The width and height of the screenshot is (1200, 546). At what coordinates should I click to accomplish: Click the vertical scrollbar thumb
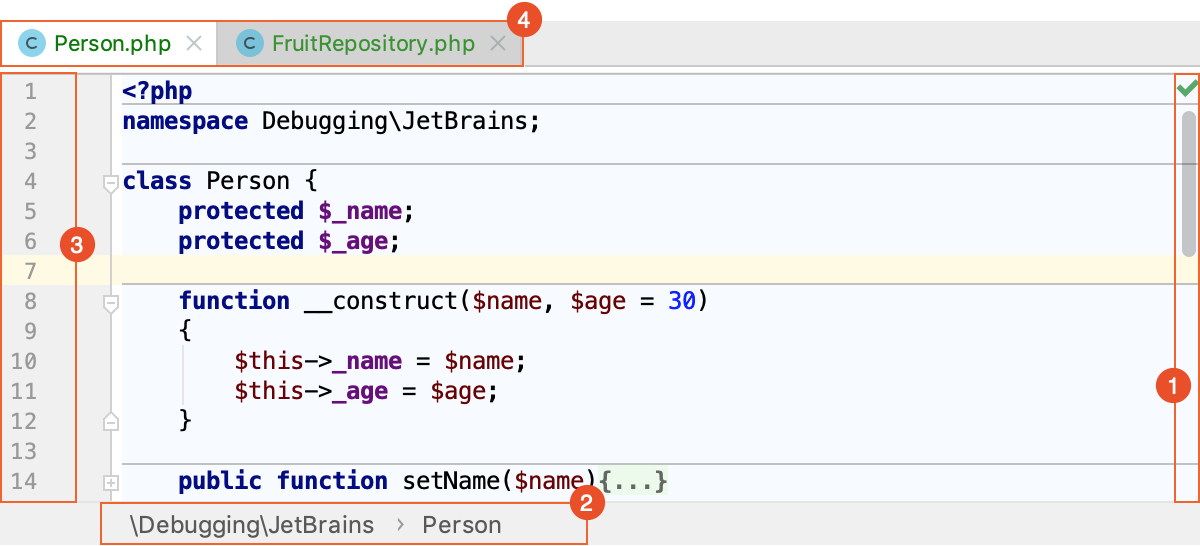point(1189,185)
